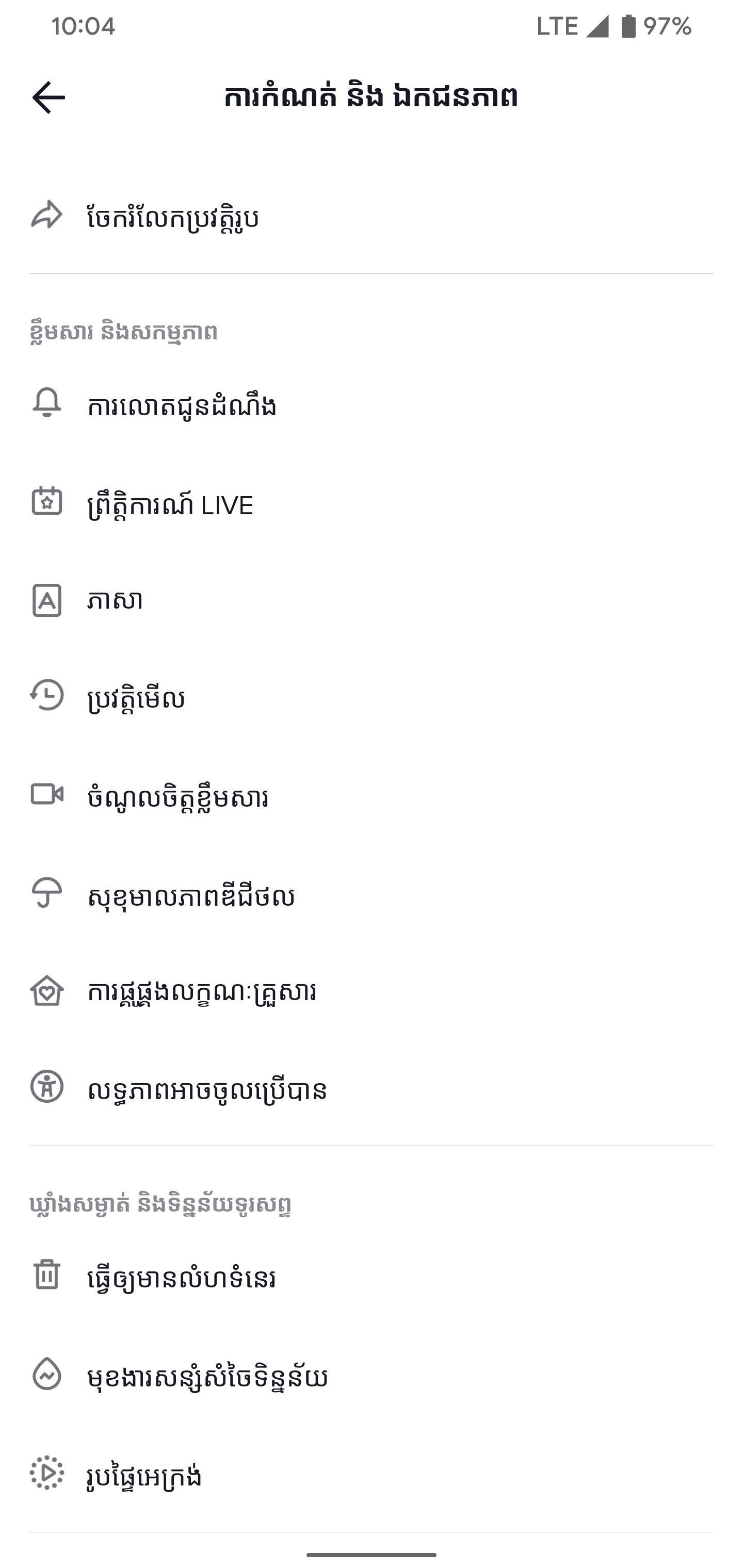Tap the content preferences camera icon
Viewport: 743px width, 1568px height.
(47, 794)
